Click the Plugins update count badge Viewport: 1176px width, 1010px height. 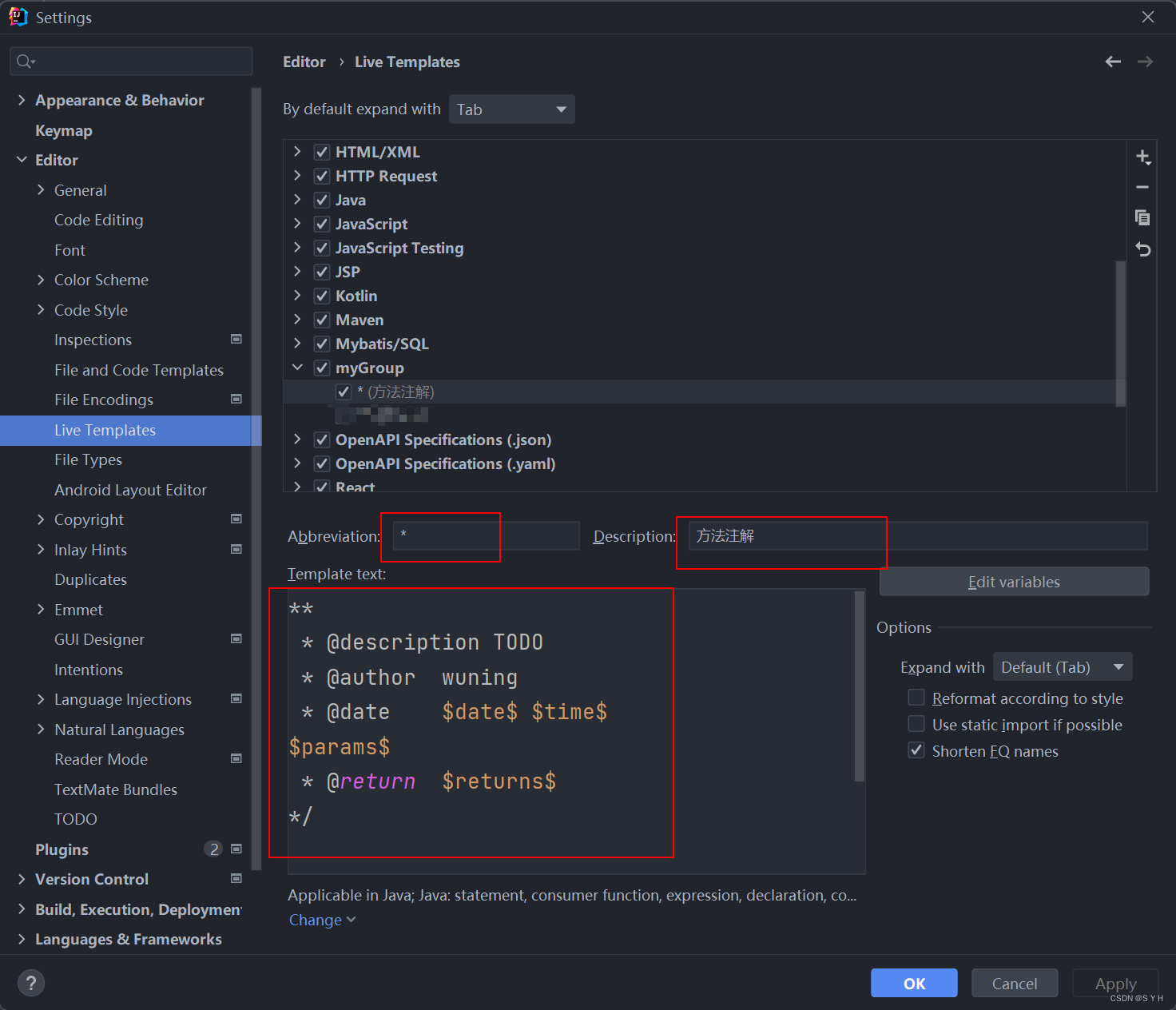point(213,849)
